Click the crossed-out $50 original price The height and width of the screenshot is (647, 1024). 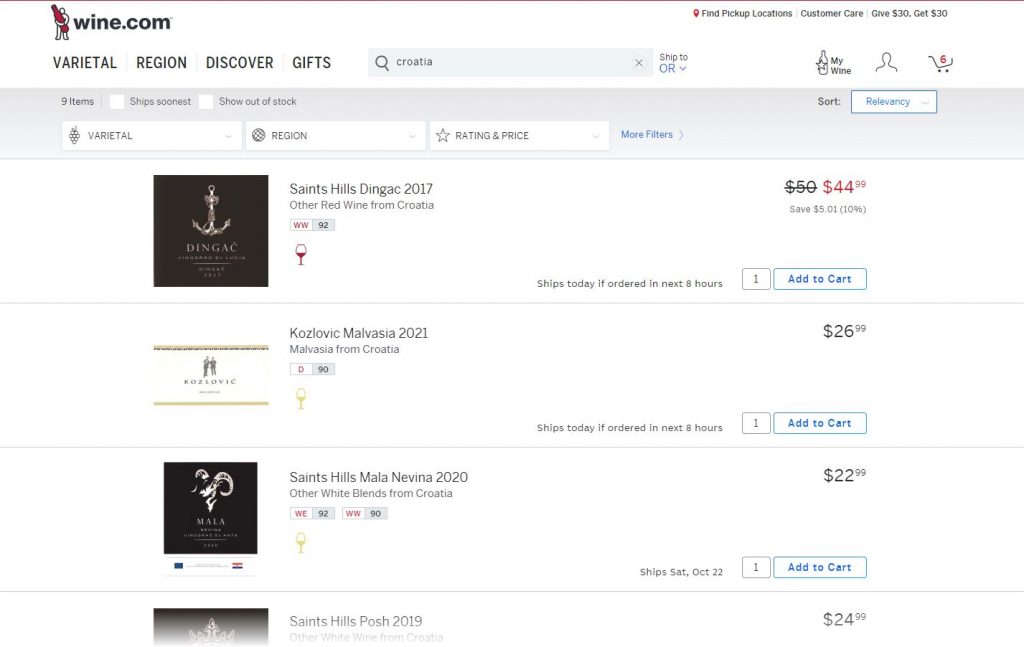(801, 187)
